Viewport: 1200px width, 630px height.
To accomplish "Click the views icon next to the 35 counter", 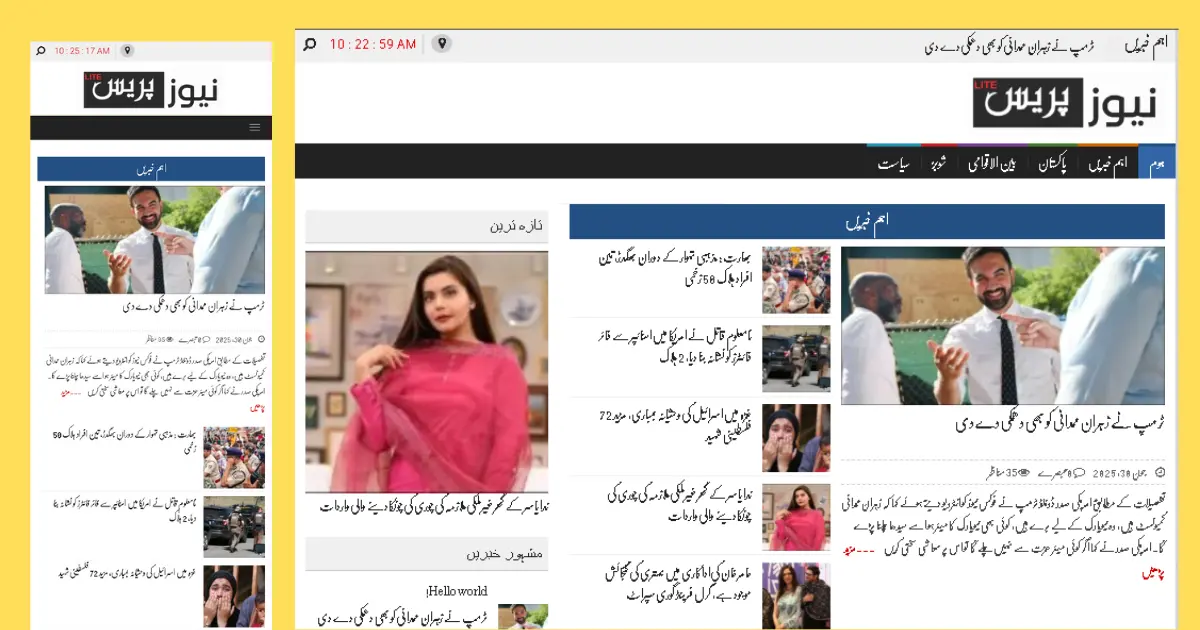I will coord(1024,472).
